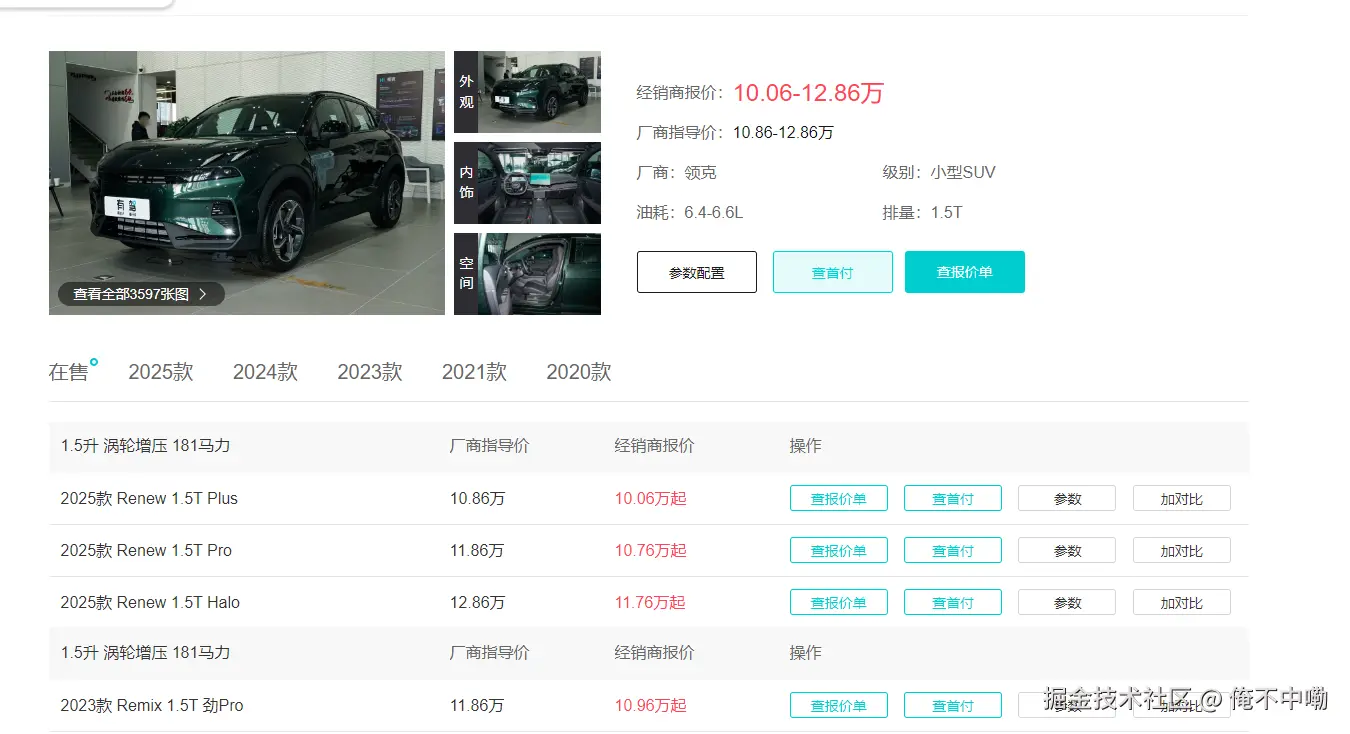Click the 参数配置 button
Image resolution: width=1350 pixels, height=734 pixels.
coord(696,272)
